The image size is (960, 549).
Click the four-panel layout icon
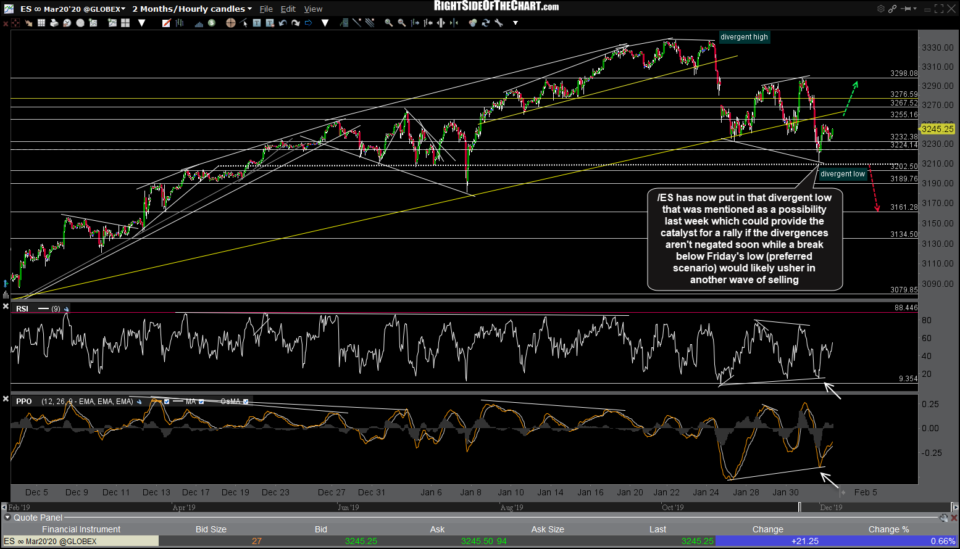126,23
